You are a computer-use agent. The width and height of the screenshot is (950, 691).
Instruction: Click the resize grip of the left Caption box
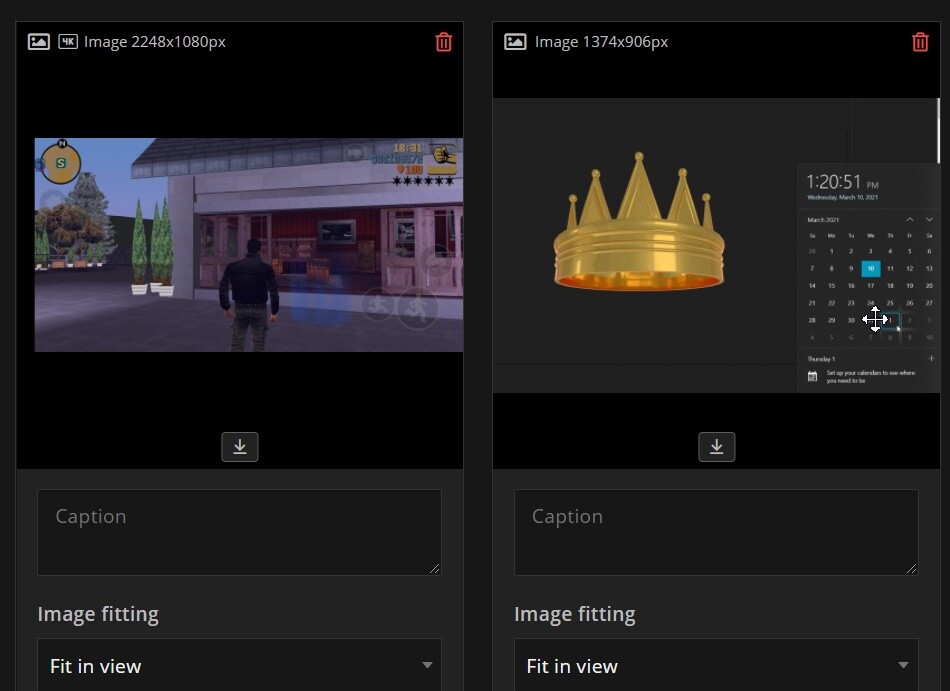coord(434,568)
